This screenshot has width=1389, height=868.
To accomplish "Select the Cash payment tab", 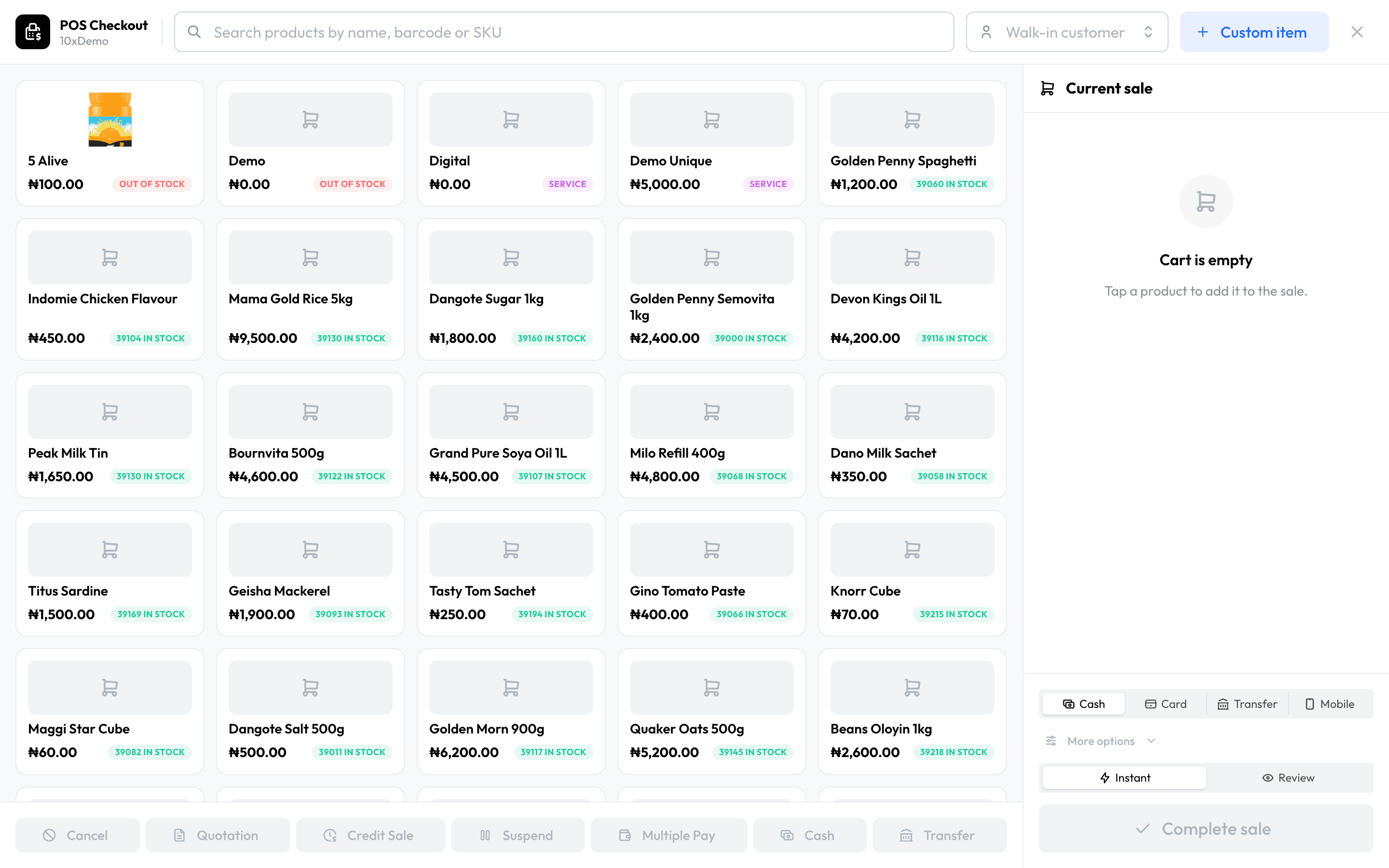I will (1083, 704).
